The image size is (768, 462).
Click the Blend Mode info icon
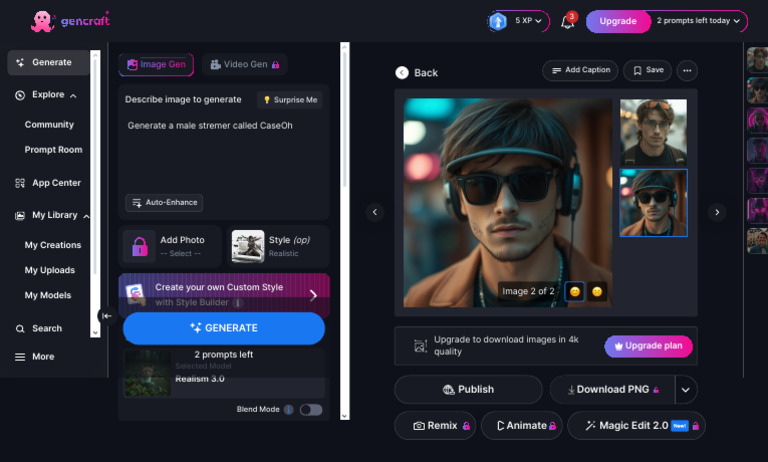pos(288,410)
